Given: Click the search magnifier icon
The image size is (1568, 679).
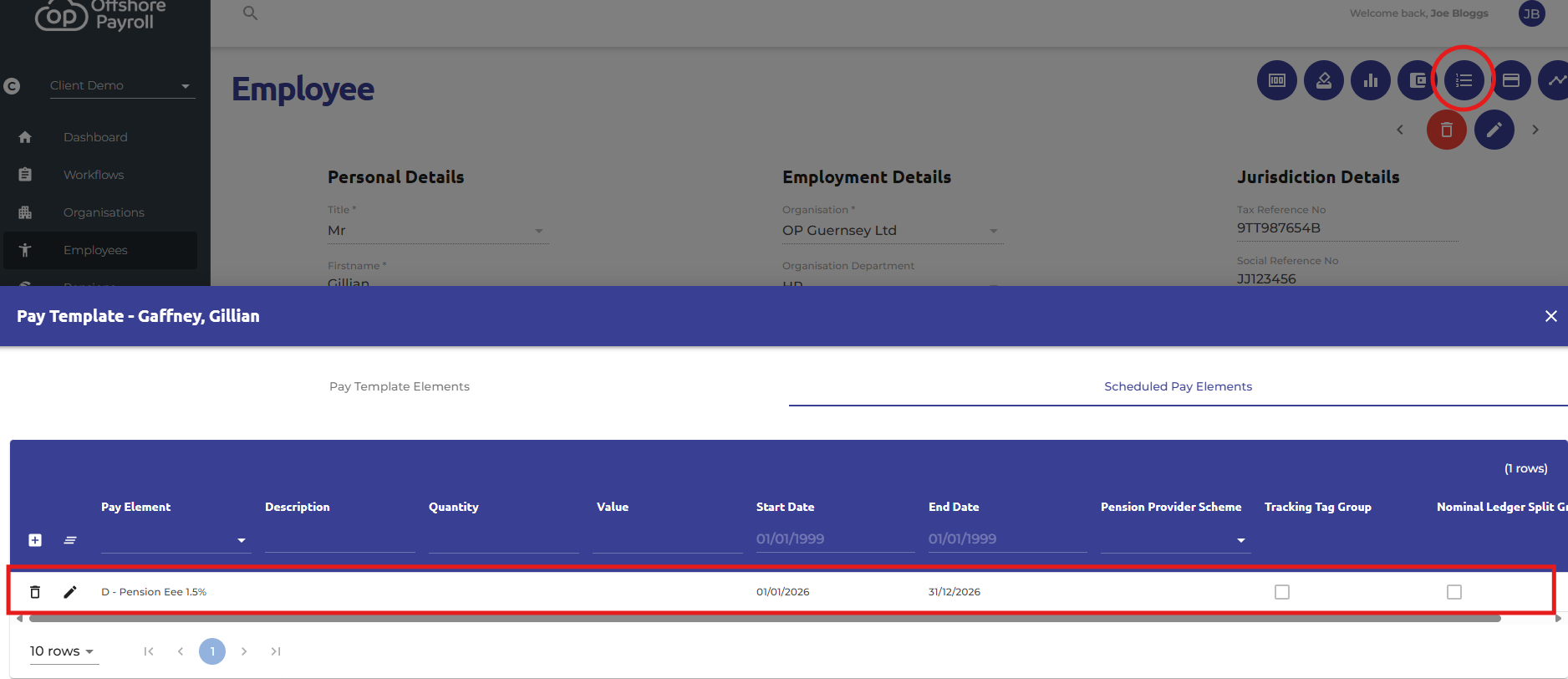Looking at the screenshot, I should 250,13.
